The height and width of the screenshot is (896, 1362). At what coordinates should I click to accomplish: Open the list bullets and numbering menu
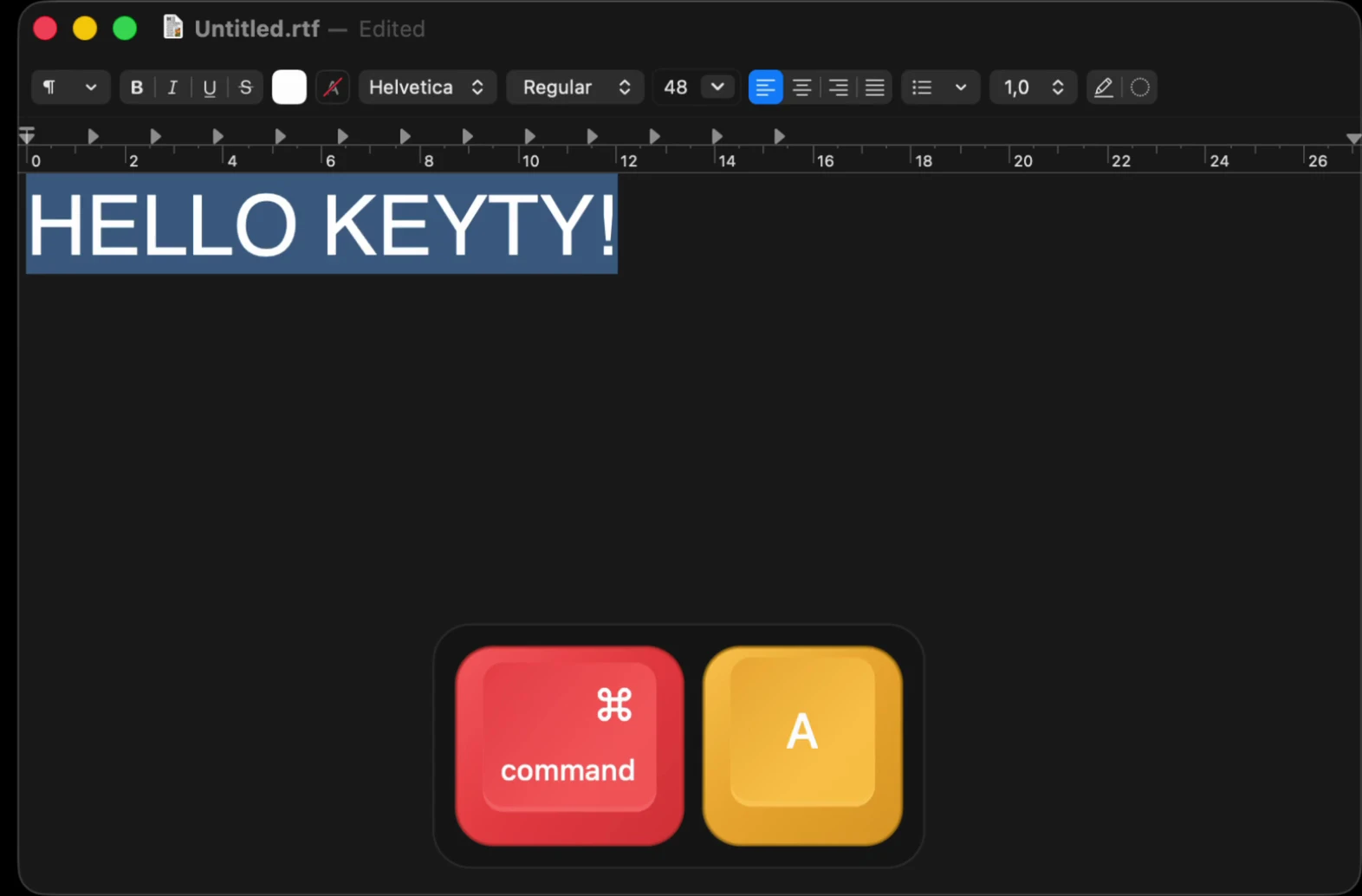click(940, 88)
